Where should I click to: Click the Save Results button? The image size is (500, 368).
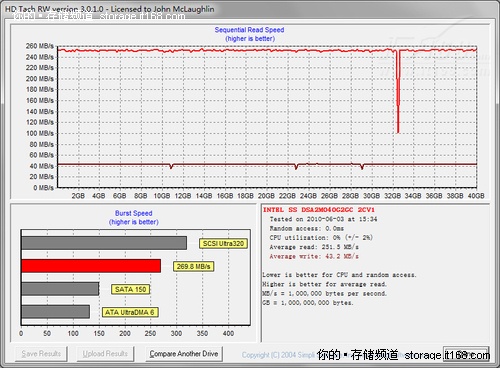tap(41, 354)
